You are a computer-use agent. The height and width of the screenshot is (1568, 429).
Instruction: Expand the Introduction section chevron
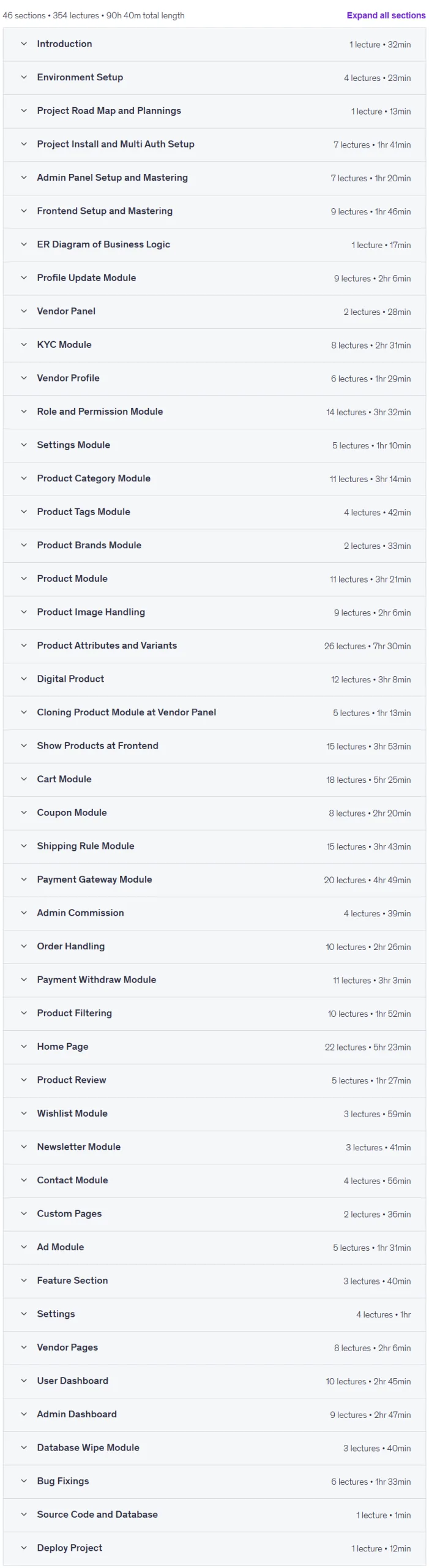pyautogui.click(x=24, y=44)
